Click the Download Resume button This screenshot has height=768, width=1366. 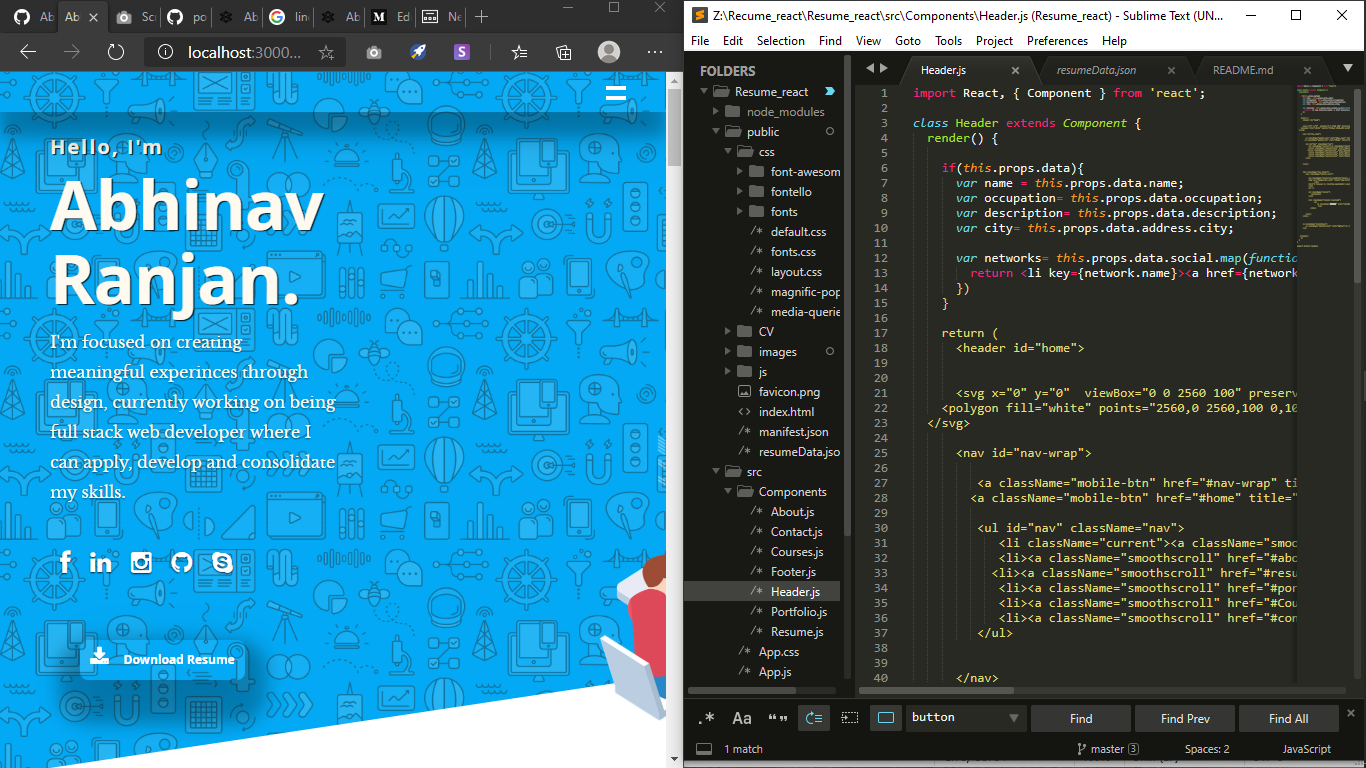tap(161, 660)
